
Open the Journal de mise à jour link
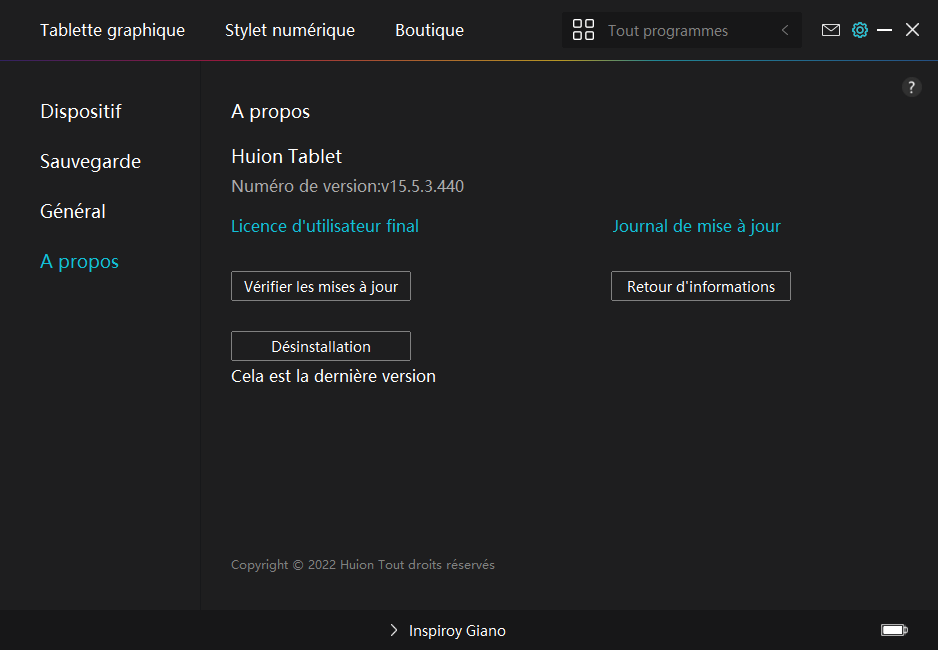[696, 226]
